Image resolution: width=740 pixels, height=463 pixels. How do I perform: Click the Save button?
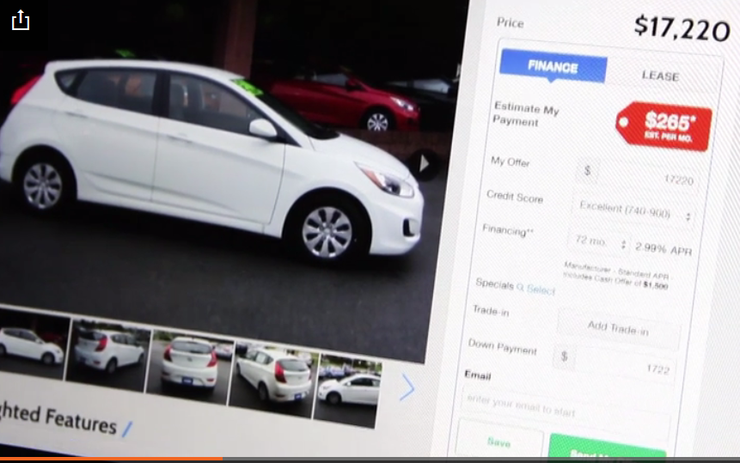[x=499, y=442]
